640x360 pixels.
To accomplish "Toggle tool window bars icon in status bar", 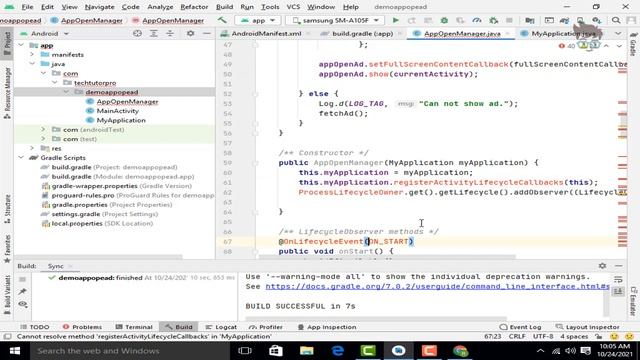I will point(7,336).
